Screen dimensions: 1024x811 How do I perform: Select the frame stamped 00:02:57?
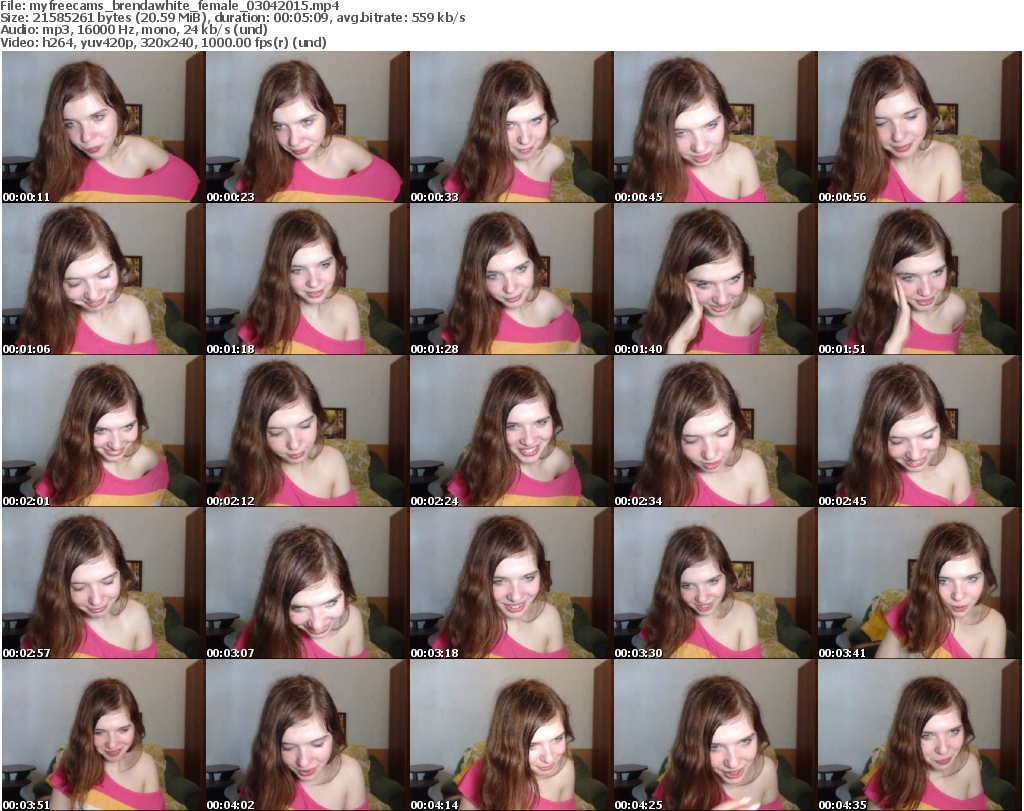tap(103, 584)
